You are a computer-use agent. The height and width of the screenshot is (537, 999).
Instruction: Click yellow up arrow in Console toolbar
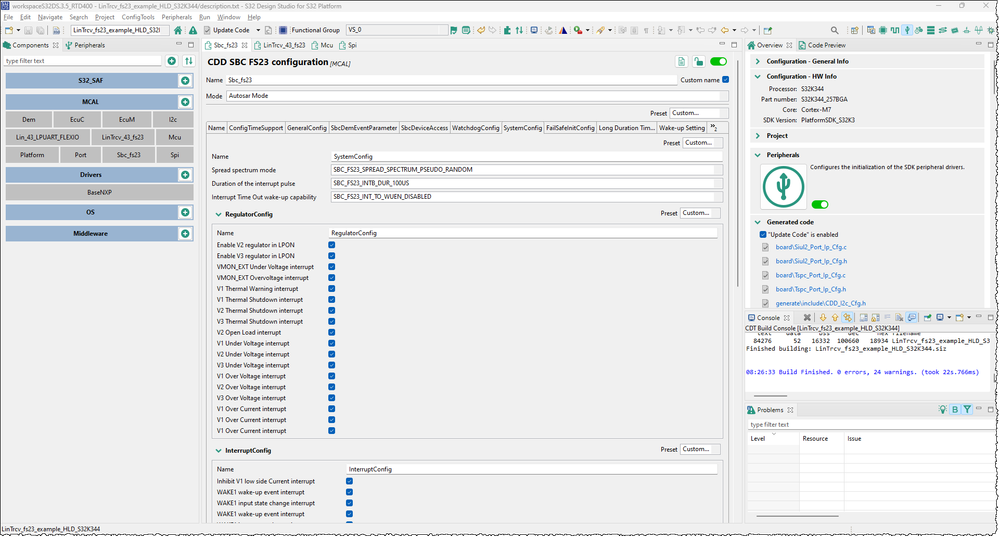click(x=835, y=317)
